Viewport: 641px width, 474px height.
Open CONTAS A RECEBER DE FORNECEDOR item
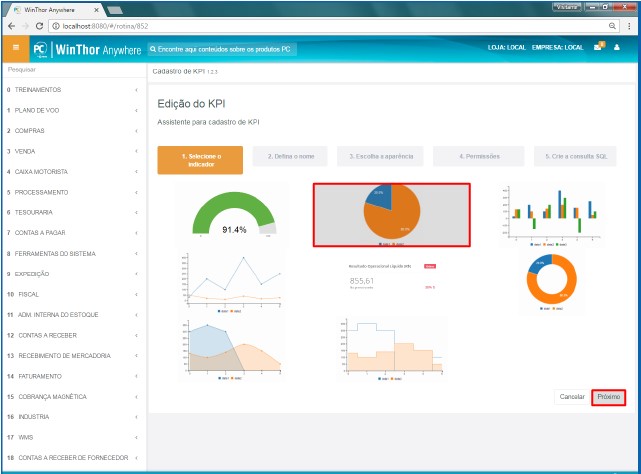(x=74, y=458)
